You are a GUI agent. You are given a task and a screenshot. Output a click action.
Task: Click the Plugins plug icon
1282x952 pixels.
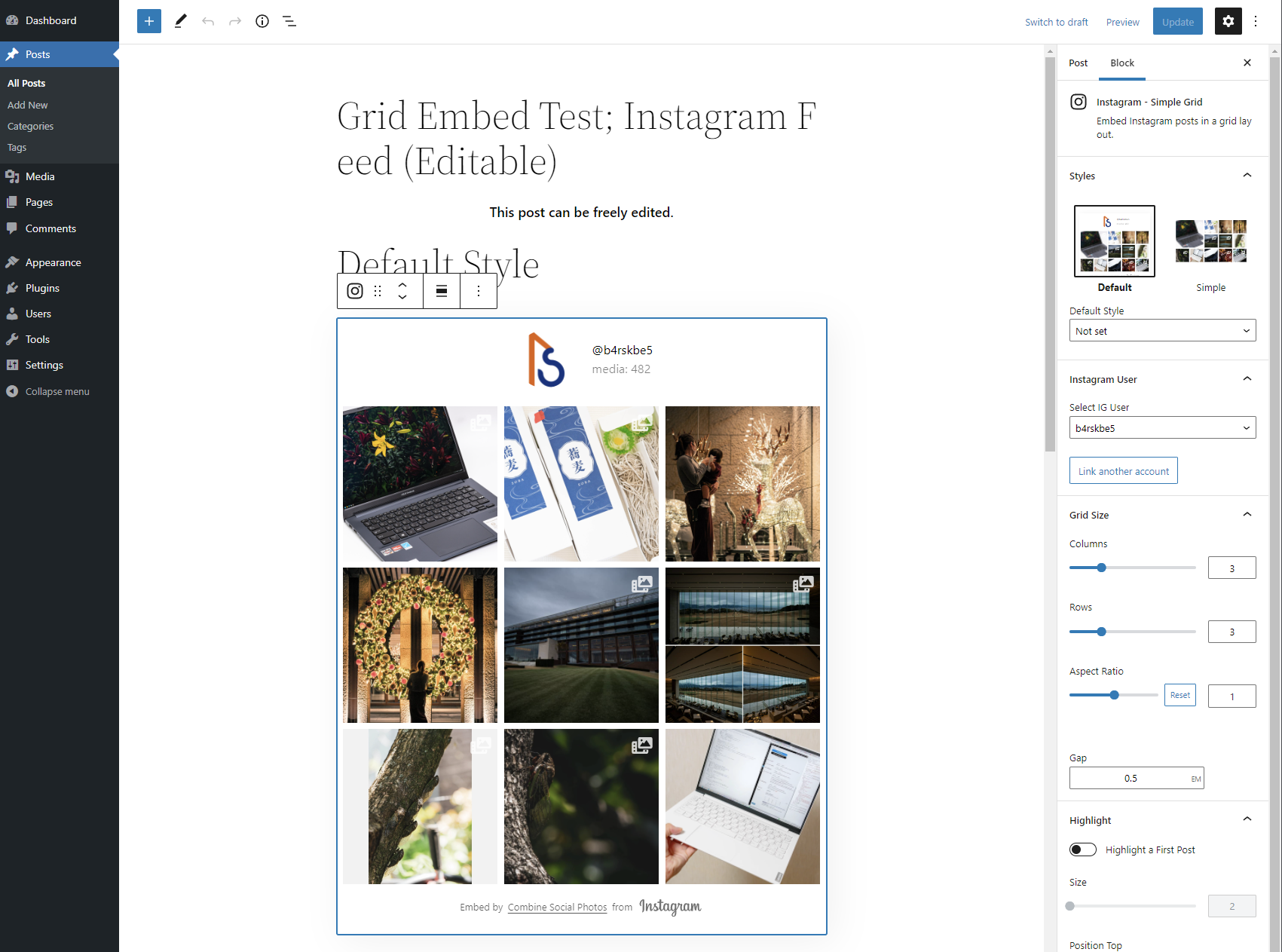click(12, 288)
